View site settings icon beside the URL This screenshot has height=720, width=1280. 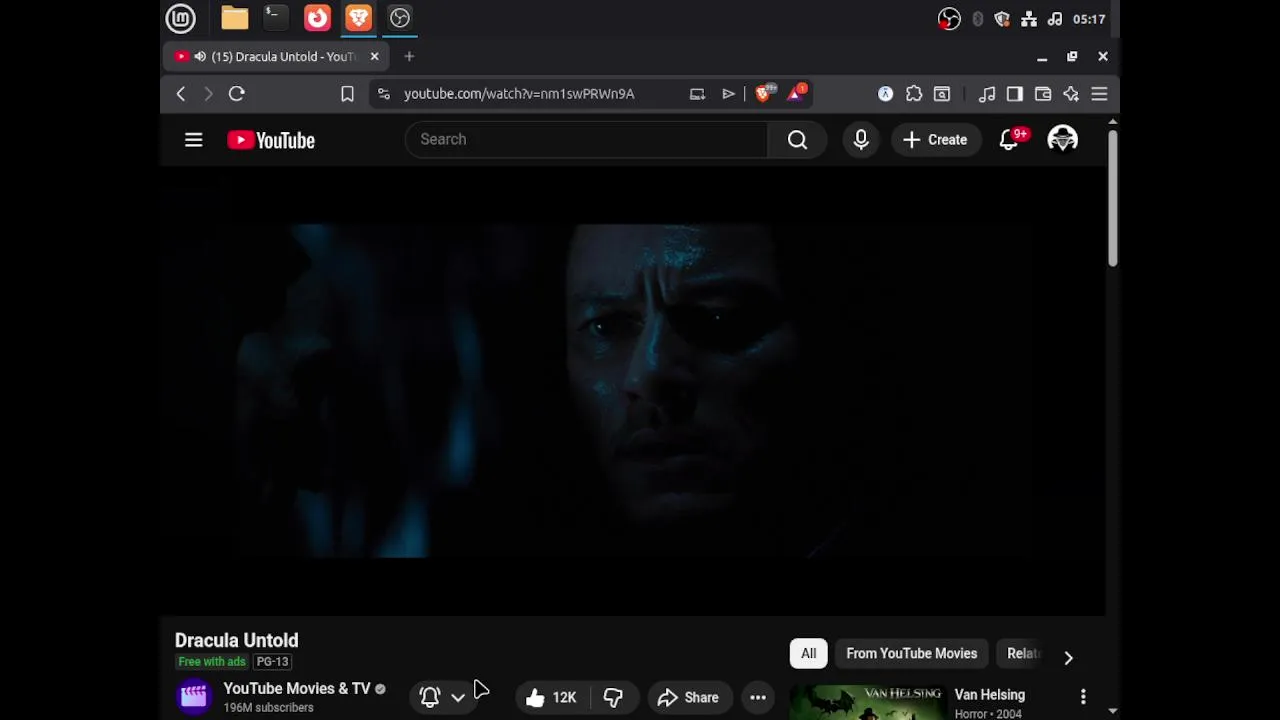click(x=383, y=94)
